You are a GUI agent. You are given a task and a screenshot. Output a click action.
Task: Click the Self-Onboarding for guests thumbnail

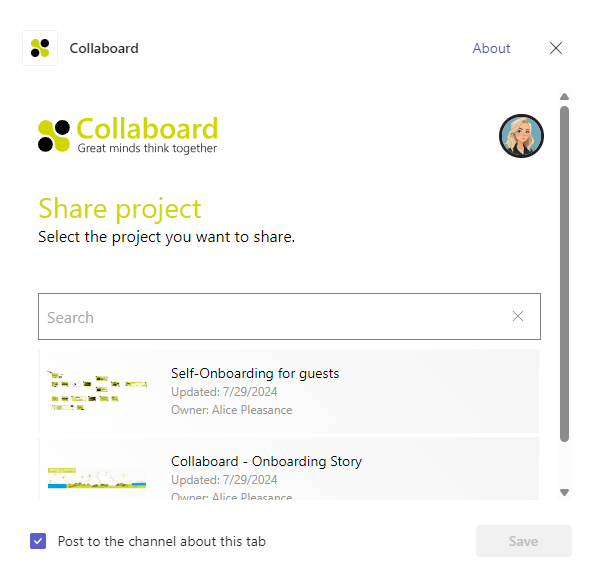tap(97, 390)
